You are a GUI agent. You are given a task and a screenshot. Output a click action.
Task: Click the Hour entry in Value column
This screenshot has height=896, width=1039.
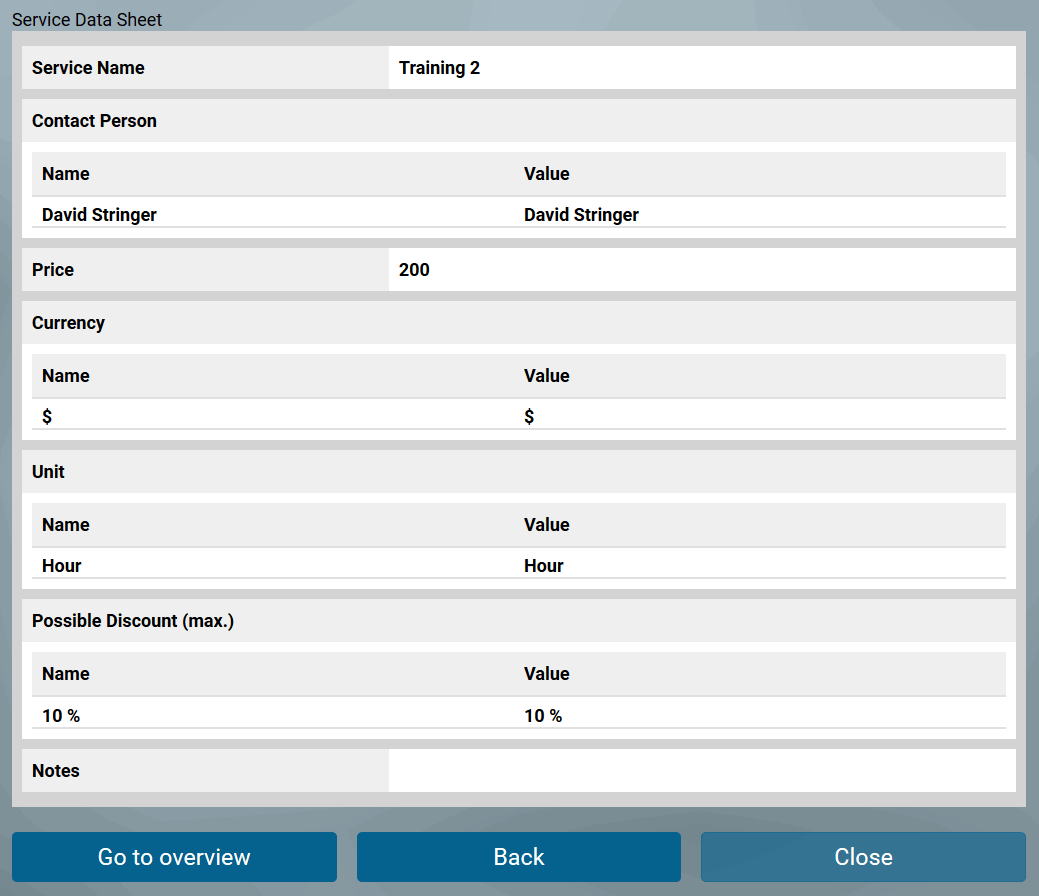543,565
